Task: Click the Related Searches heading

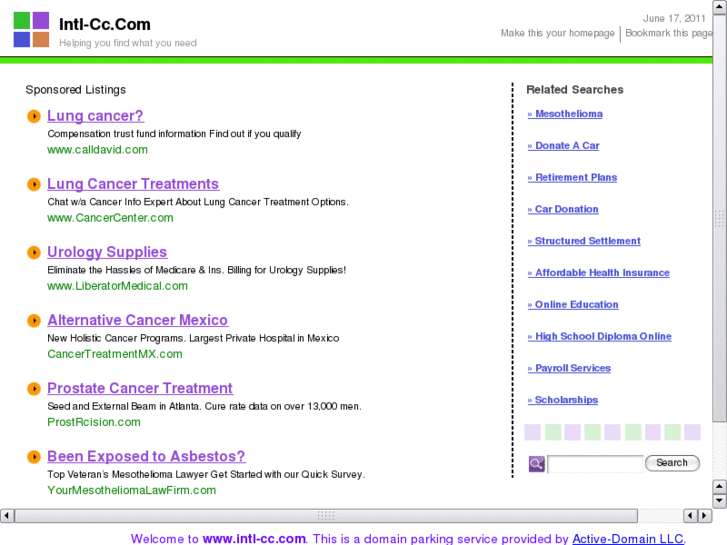Action: click(x=575, y=90)
